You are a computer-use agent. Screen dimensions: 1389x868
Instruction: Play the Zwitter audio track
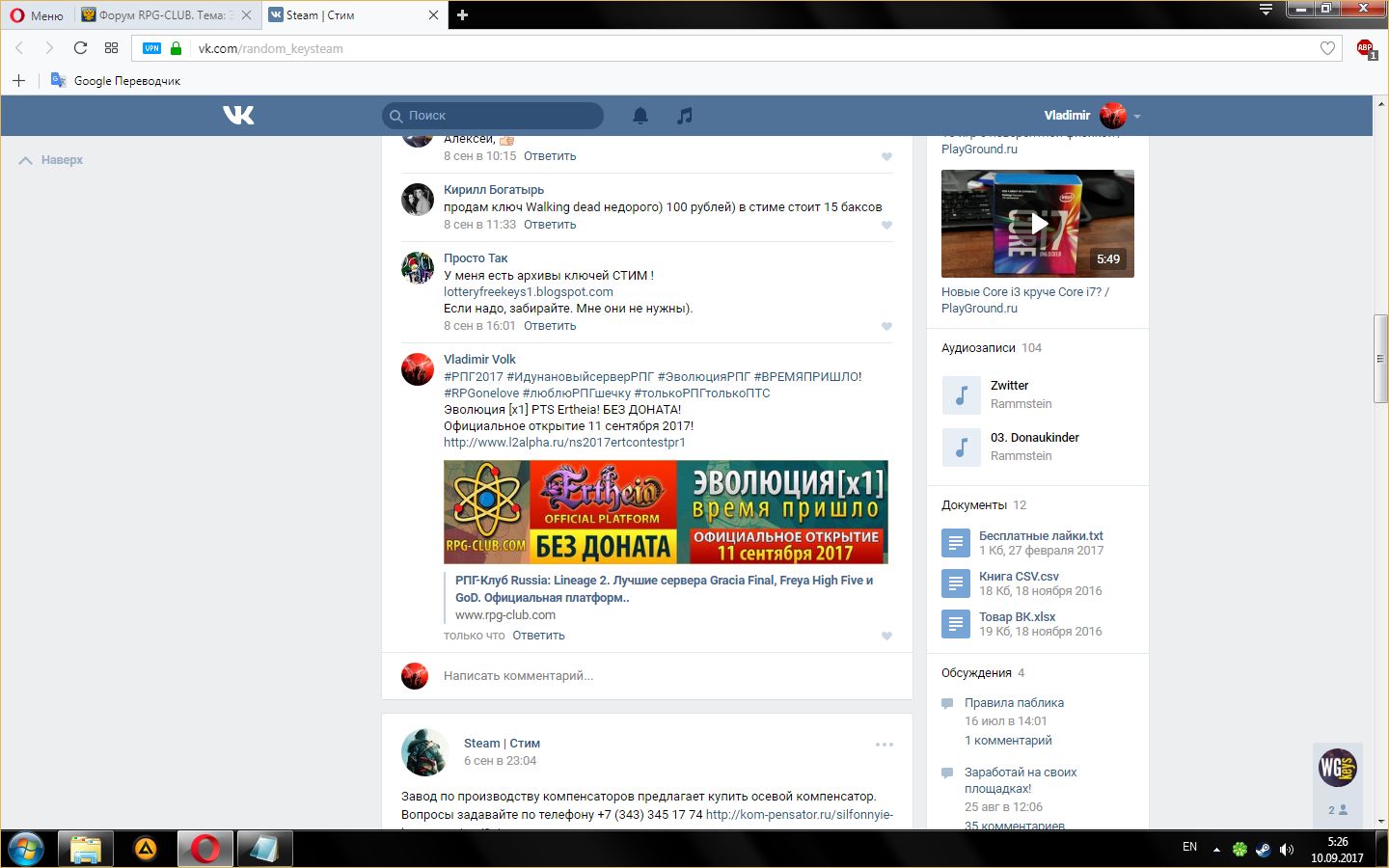click(x=961, y=394)
